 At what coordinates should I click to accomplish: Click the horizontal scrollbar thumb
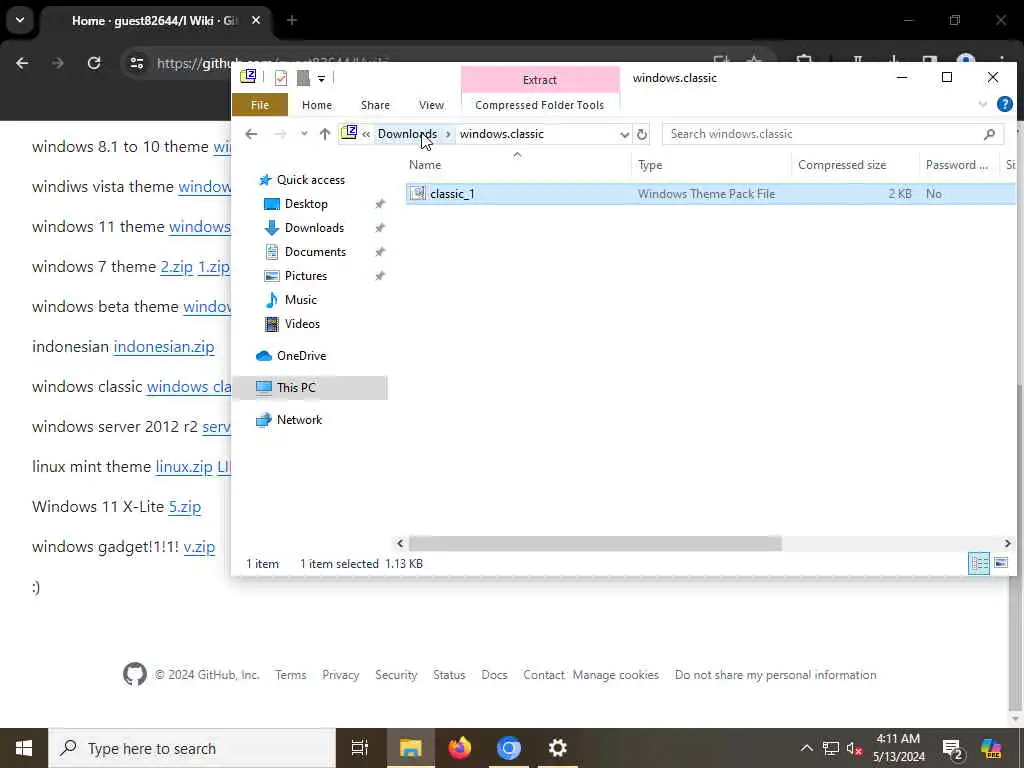(x=595, y=543)
